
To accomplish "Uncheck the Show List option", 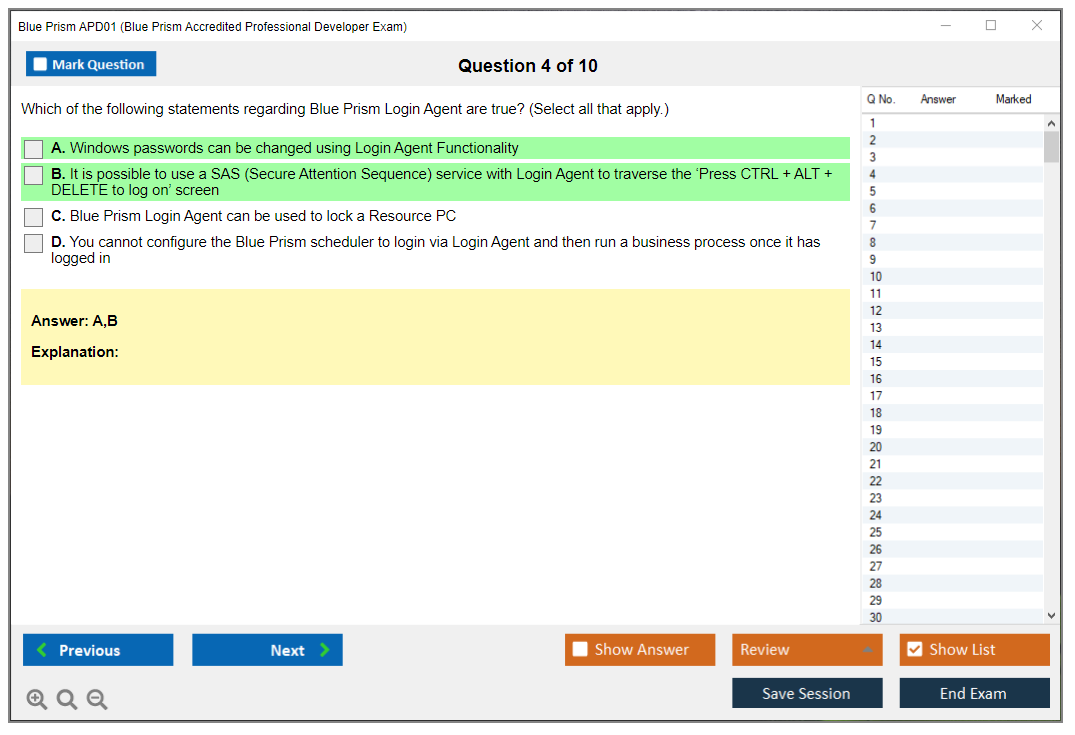I will [x=914, y=650].
